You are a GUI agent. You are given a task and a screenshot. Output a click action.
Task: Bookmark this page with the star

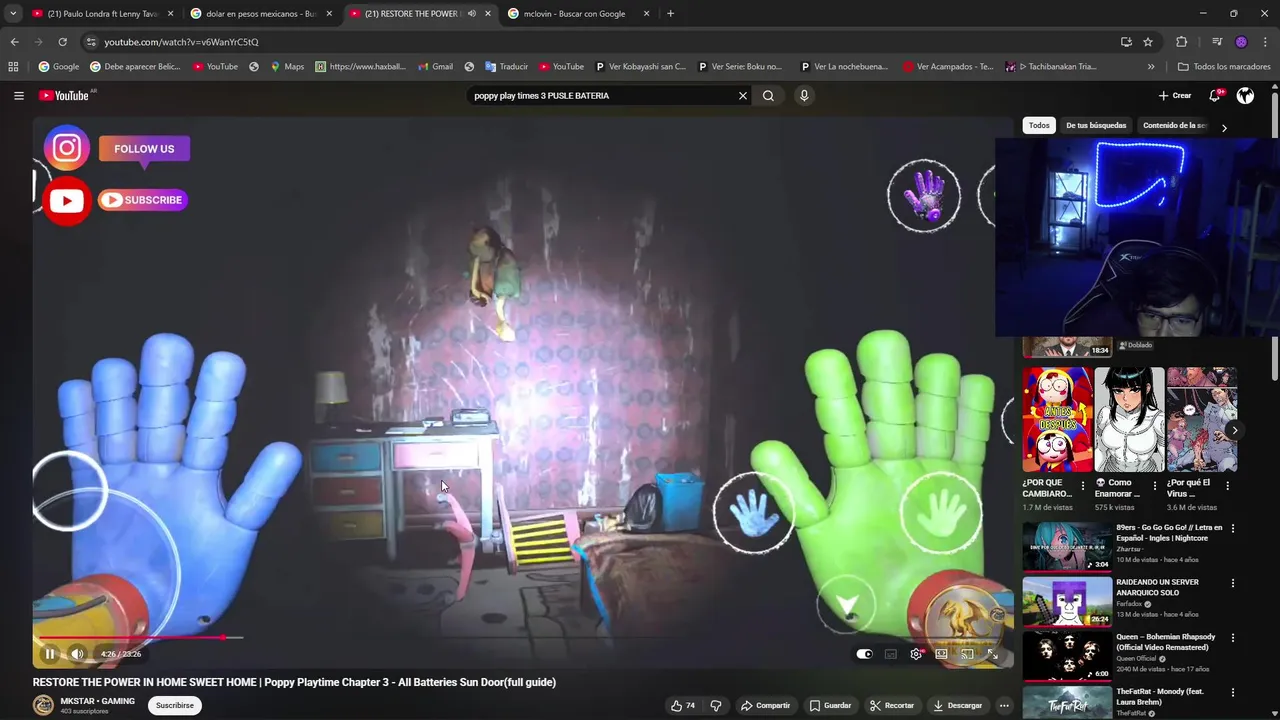pos(1148,42)
